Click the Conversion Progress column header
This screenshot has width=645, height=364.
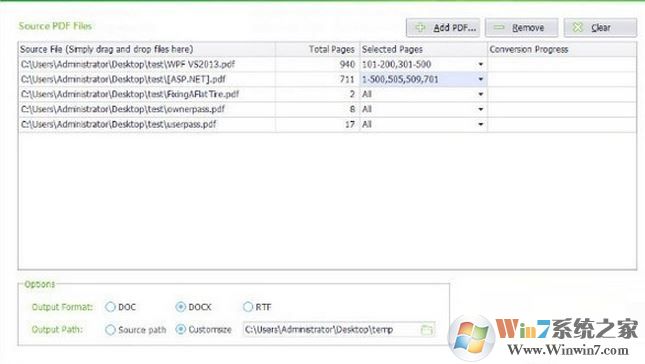[562, 49]
